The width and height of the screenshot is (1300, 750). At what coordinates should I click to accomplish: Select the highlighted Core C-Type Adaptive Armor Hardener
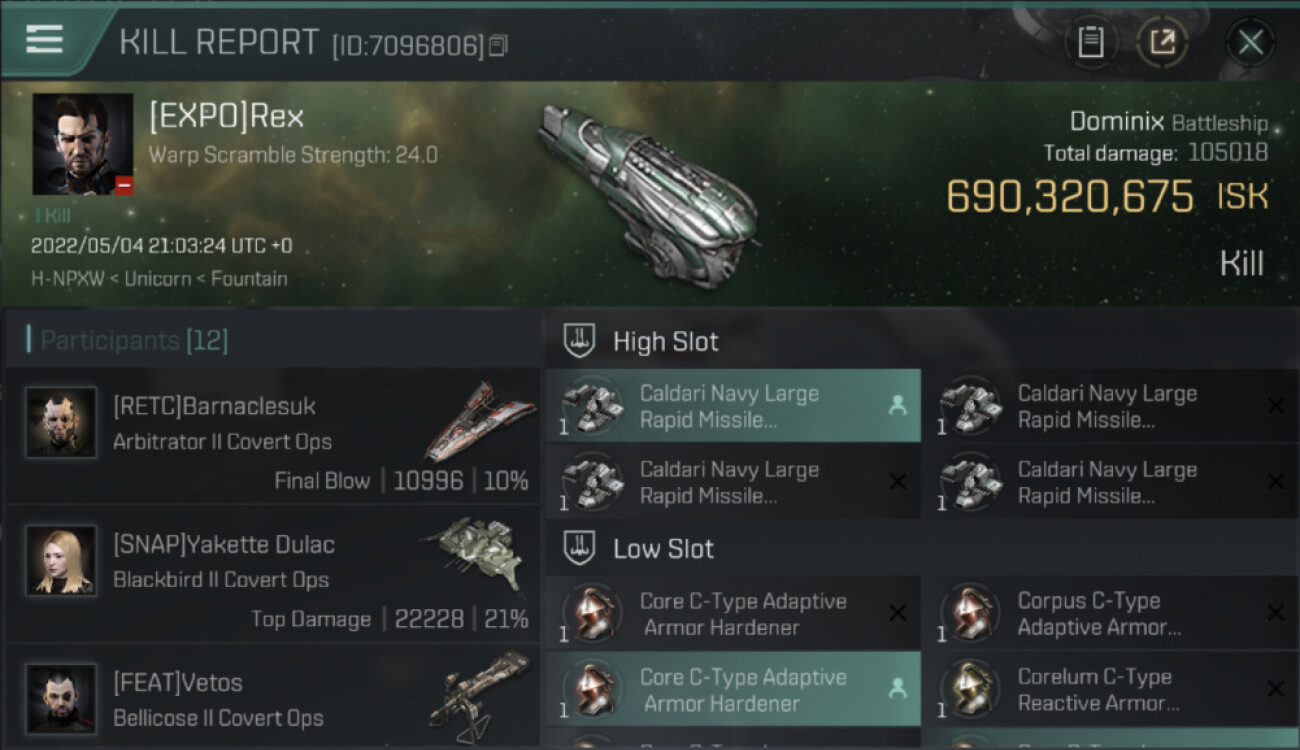pyautogui.click(x=732, y=690)
